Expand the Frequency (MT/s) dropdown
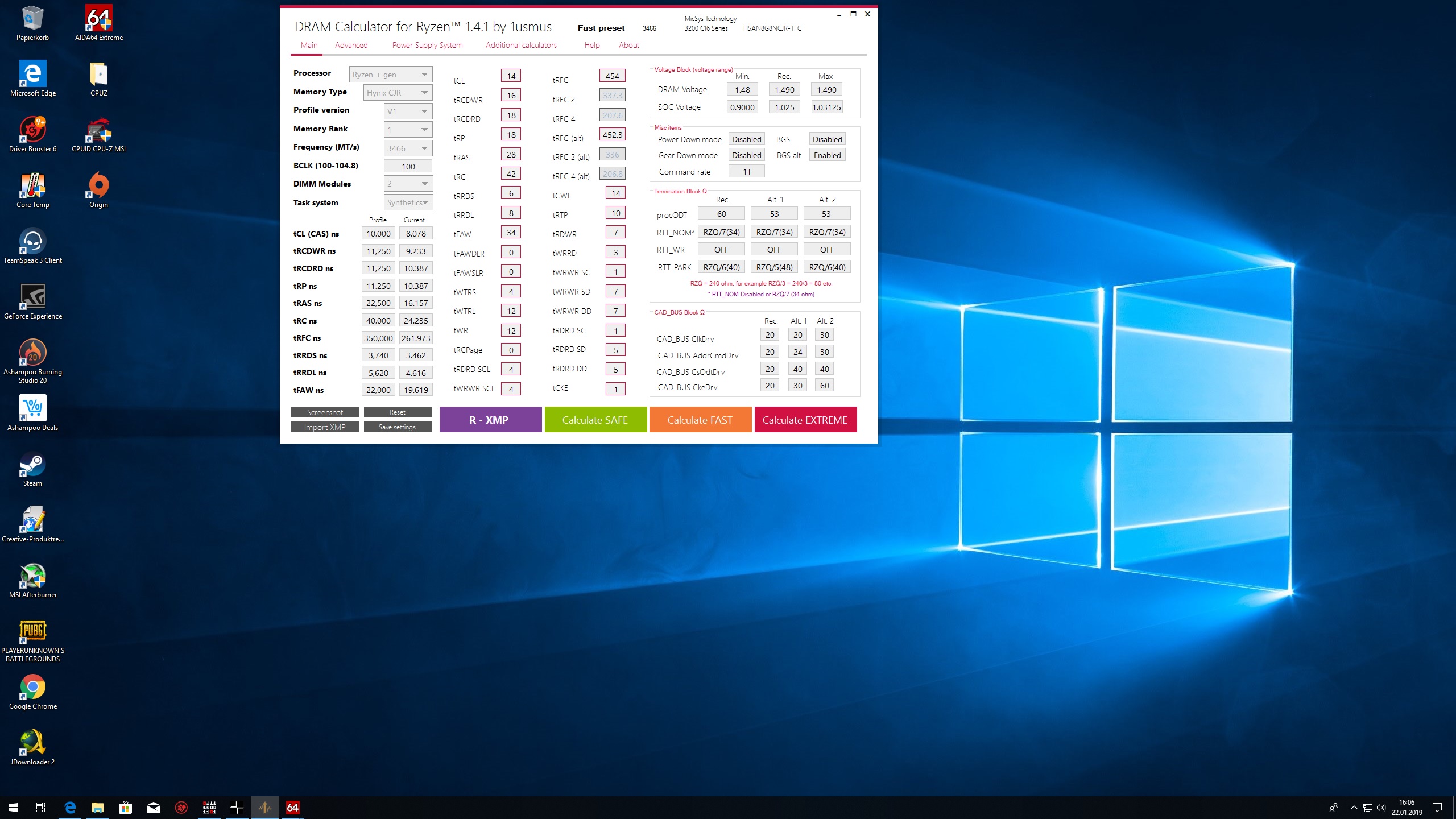This screenshot has width=1456, height=819. coord(408,148)
